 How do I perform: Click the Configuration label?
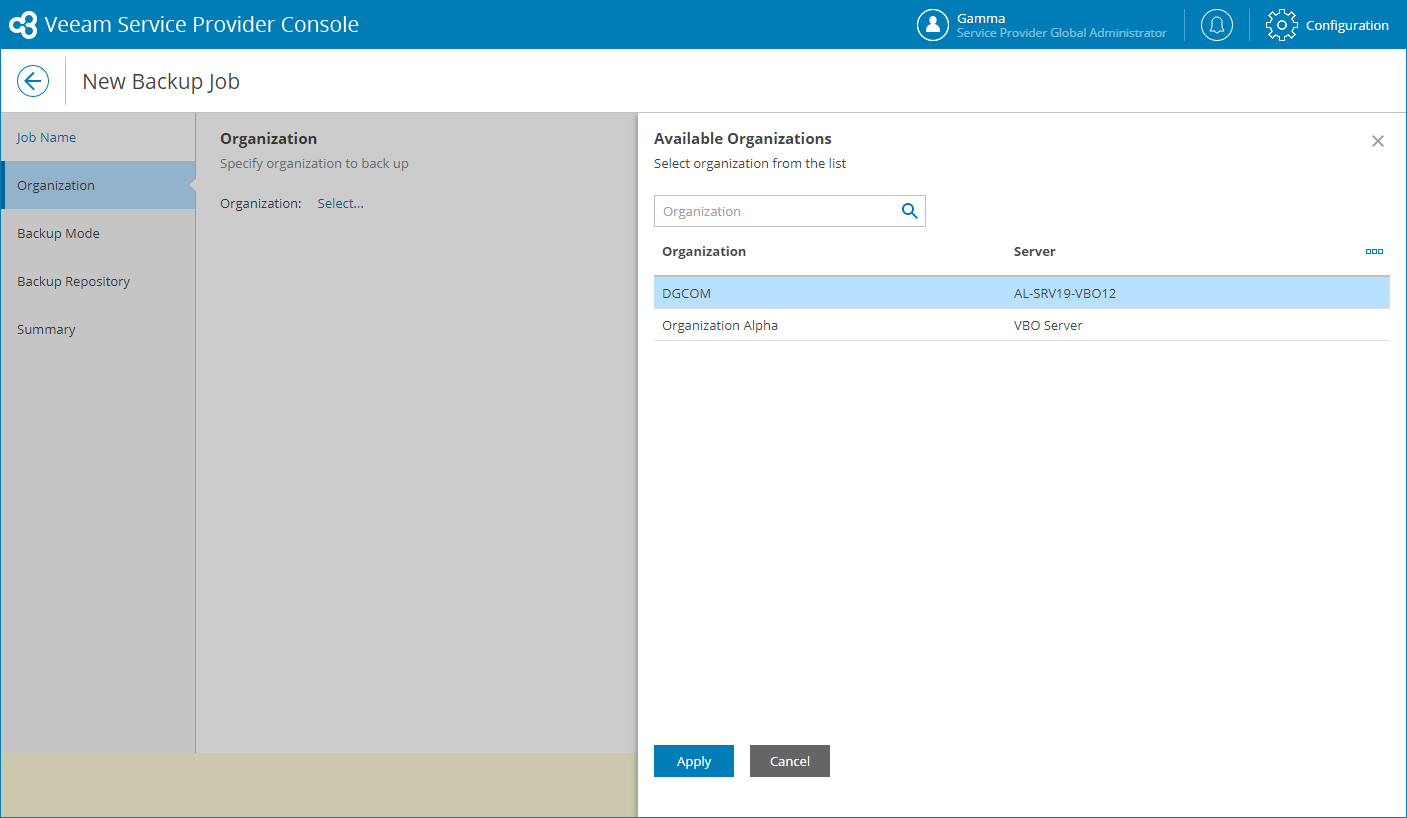click(x=1347, y=25)
